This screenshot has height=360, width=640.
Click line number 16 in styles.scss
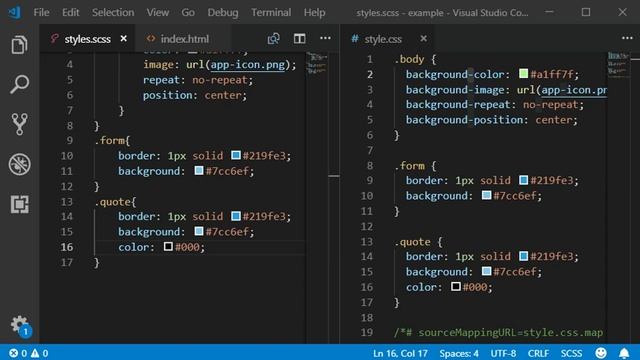[x=67, y=247]
